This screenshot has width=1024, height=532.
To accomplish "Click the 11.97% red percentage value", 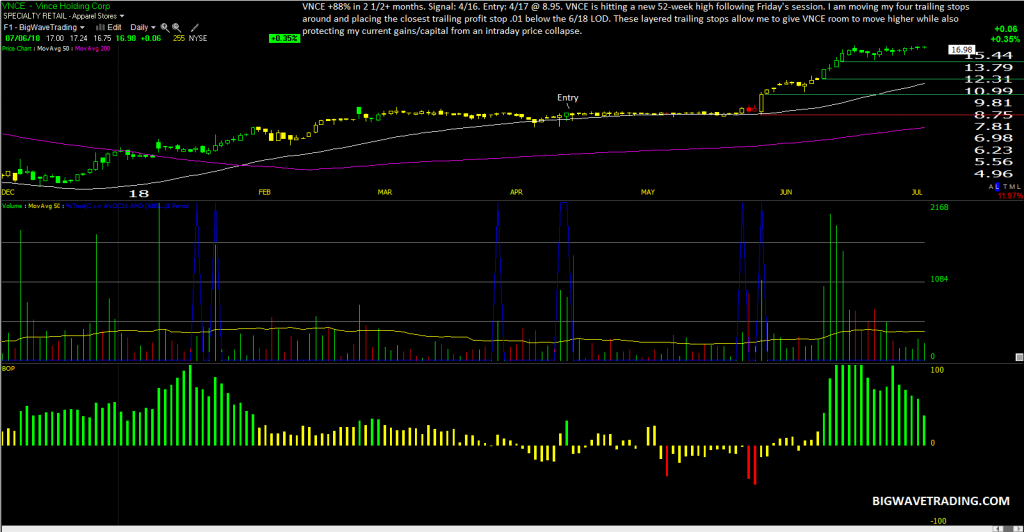I will pyautogui.click(x=1010, y=196).
